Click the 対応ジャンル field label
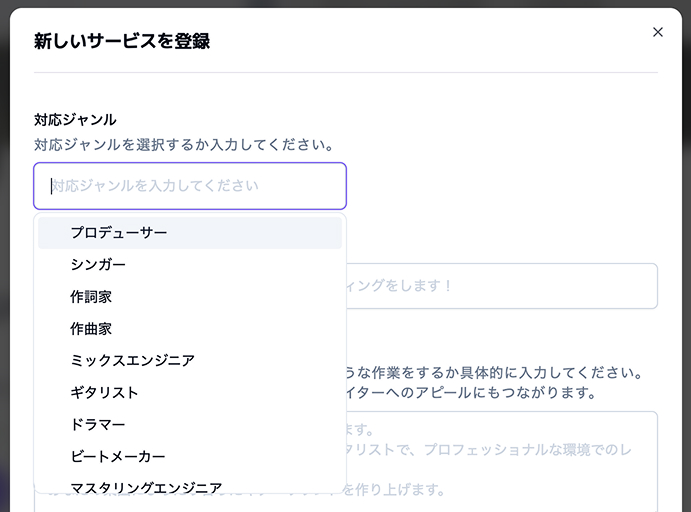691x512 pixels. (75, 119)
